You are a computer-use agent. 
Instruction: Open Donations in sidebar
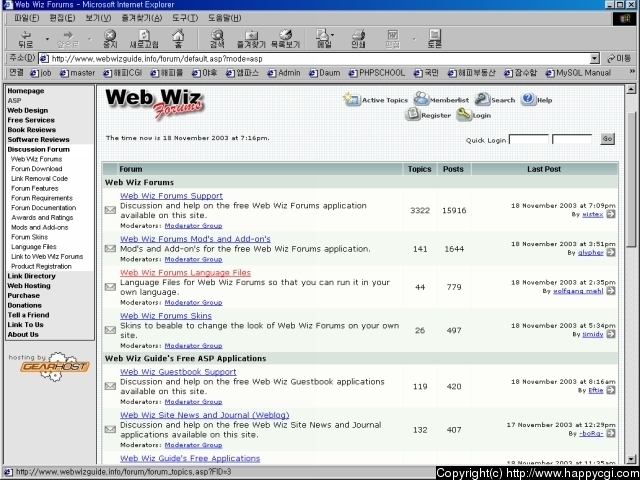tap(24, 305)
